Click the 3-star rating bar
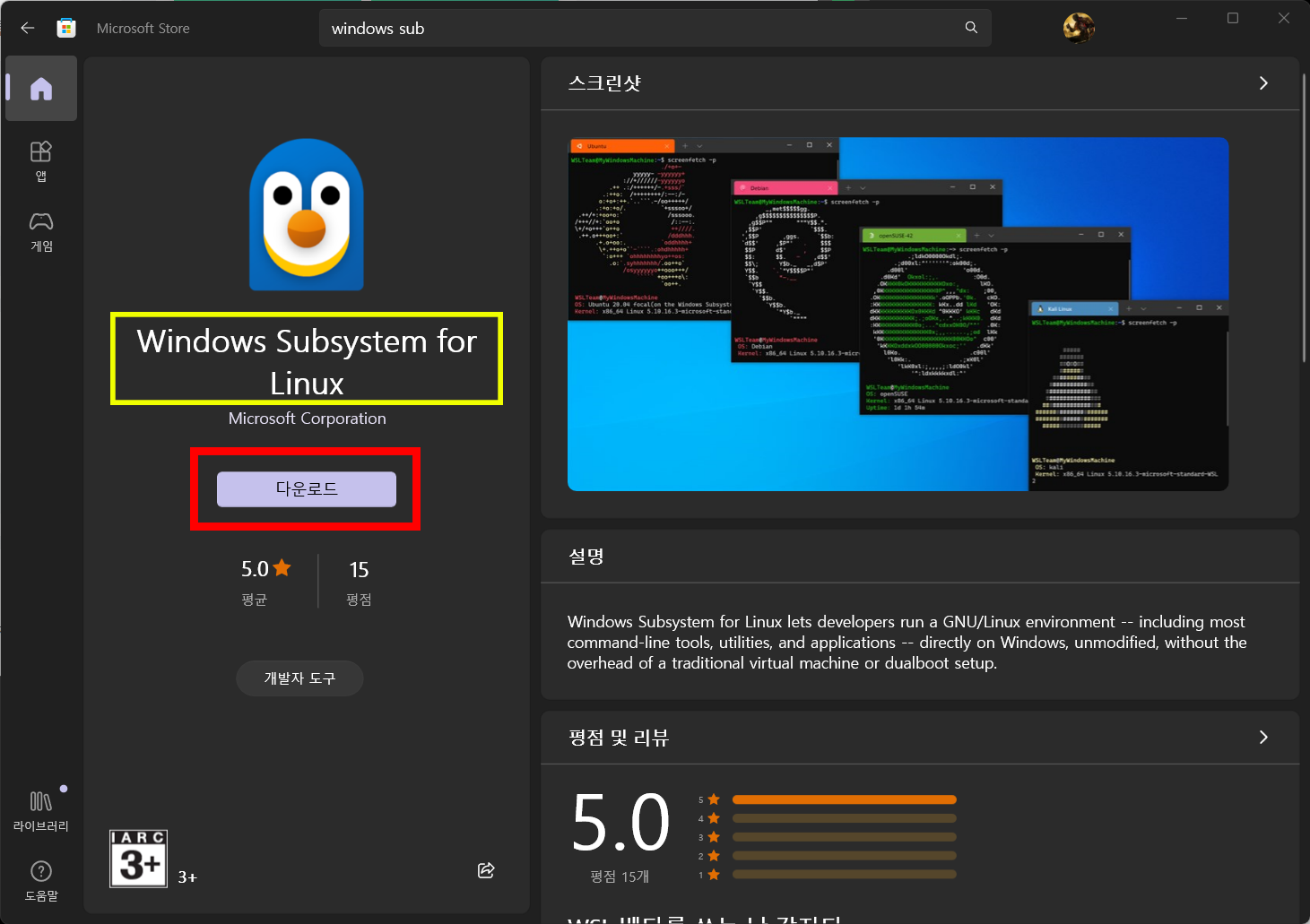Image resolution: width=1310 pixels, height=924 pixels. coord(844,837)
